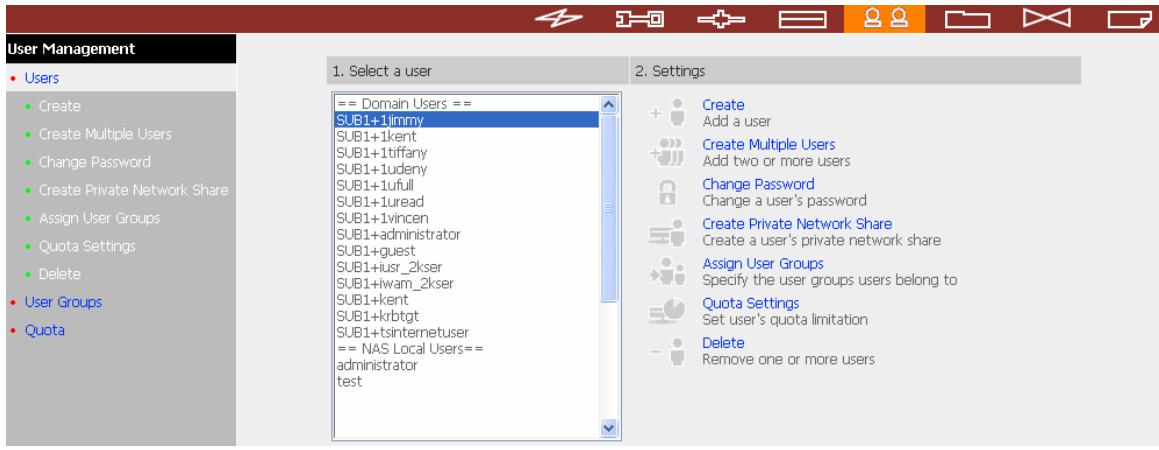Image resolution: width=1159 pixels, height=450 pixels.
Task: Select SUB1+krbtgt in the user list
Action: (x=466, y=316)
